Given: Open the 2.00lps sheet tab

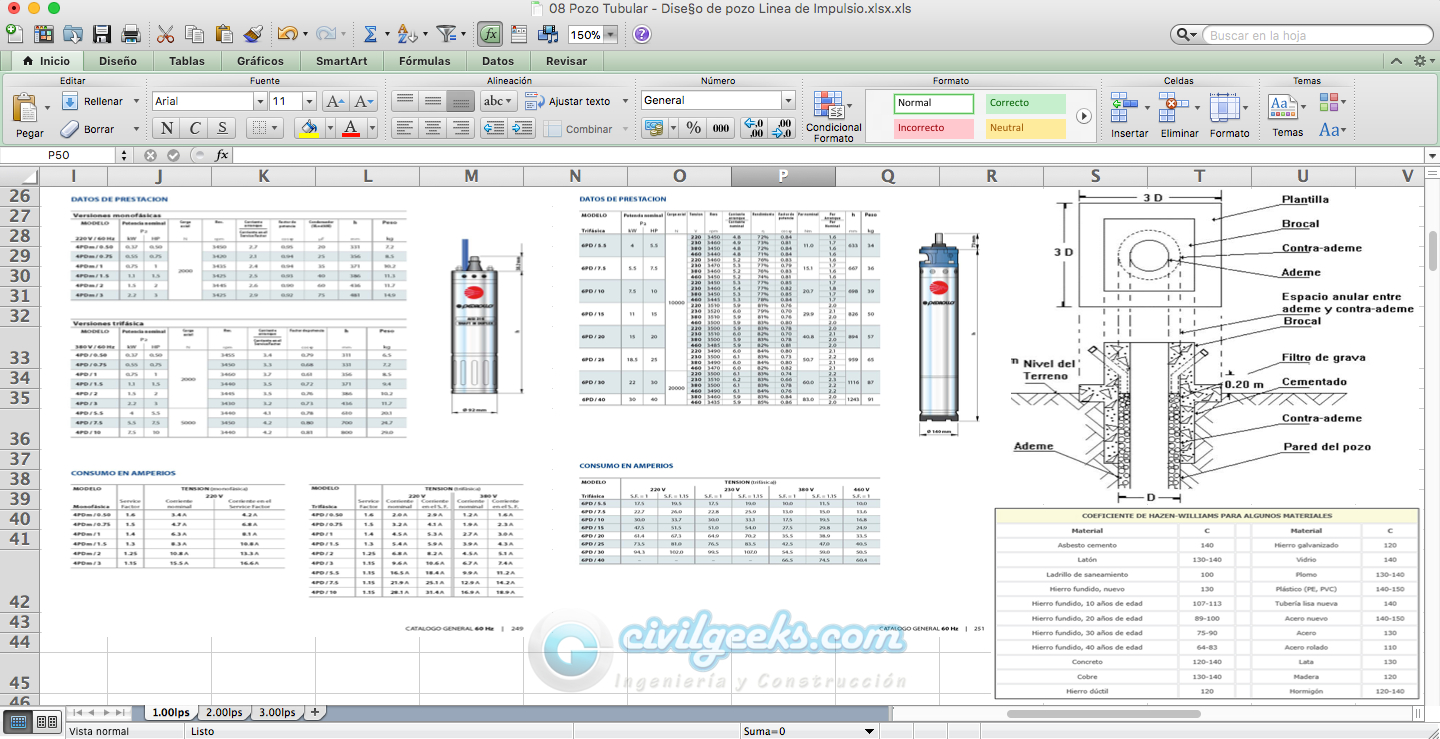Looking at the screenshot, I should click(223, 712).
